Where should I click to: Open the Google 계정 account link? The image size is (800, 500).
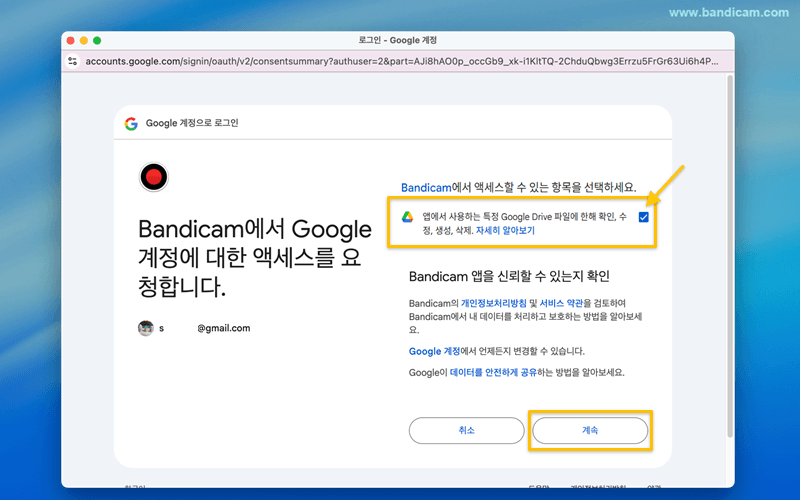(435, 351)
